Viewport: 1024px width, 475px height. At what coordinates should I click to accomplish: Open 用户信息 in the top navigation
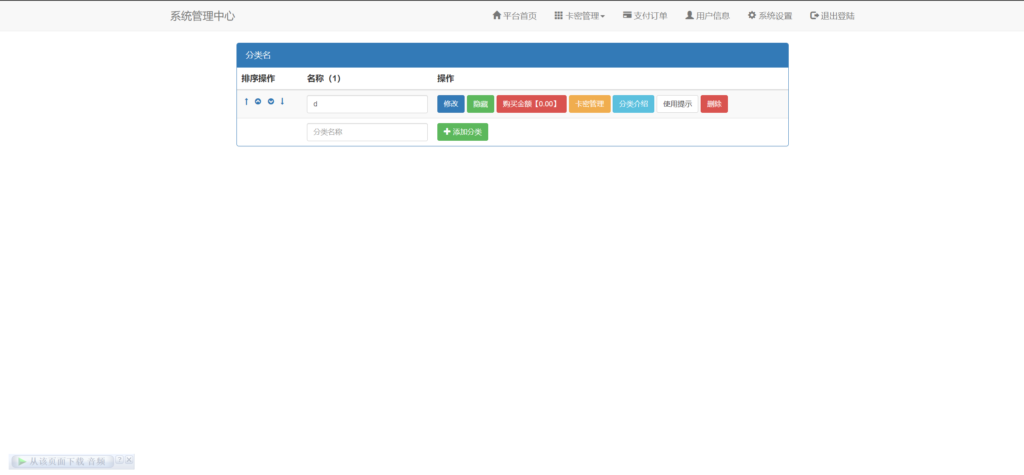[x=707, y=16]
